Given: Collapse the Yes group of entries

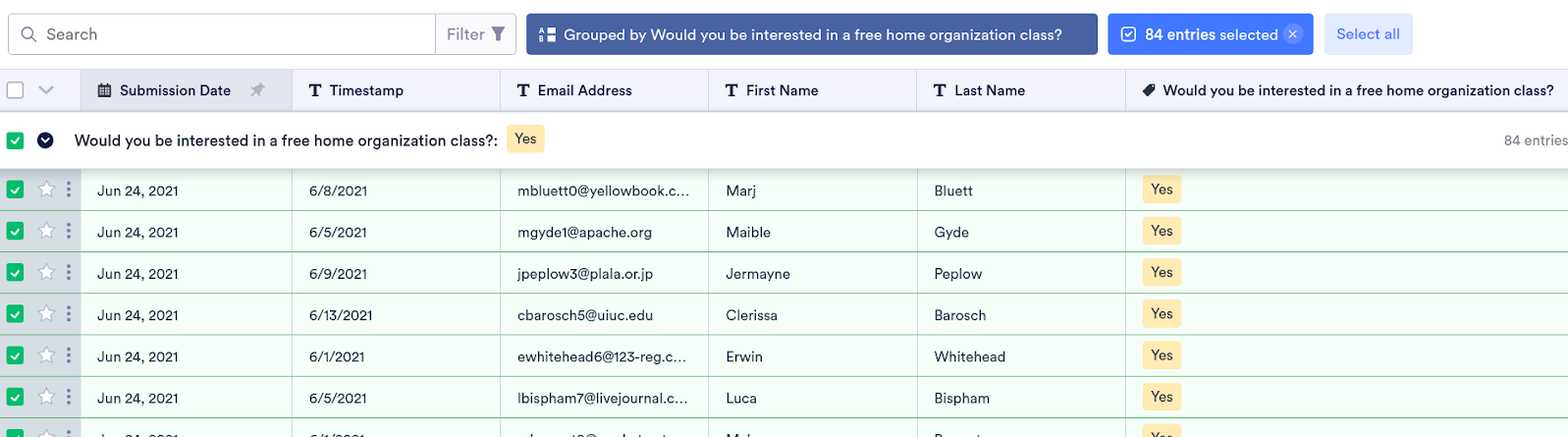Looking at the screenshot, I should (45, 140).
